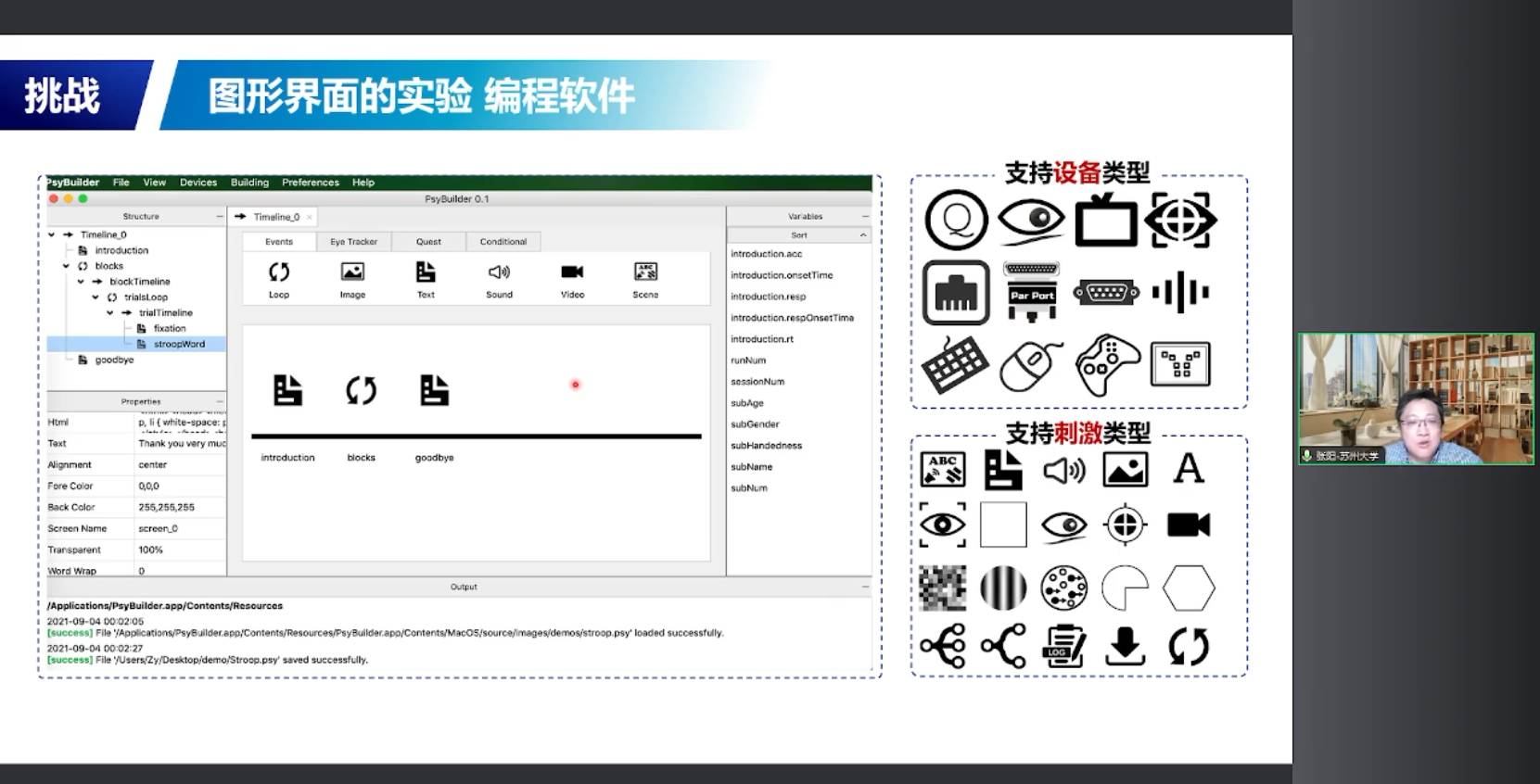The image size is (1540, 784).
Task: Select the Sound event icon
Action: (499, 272)
